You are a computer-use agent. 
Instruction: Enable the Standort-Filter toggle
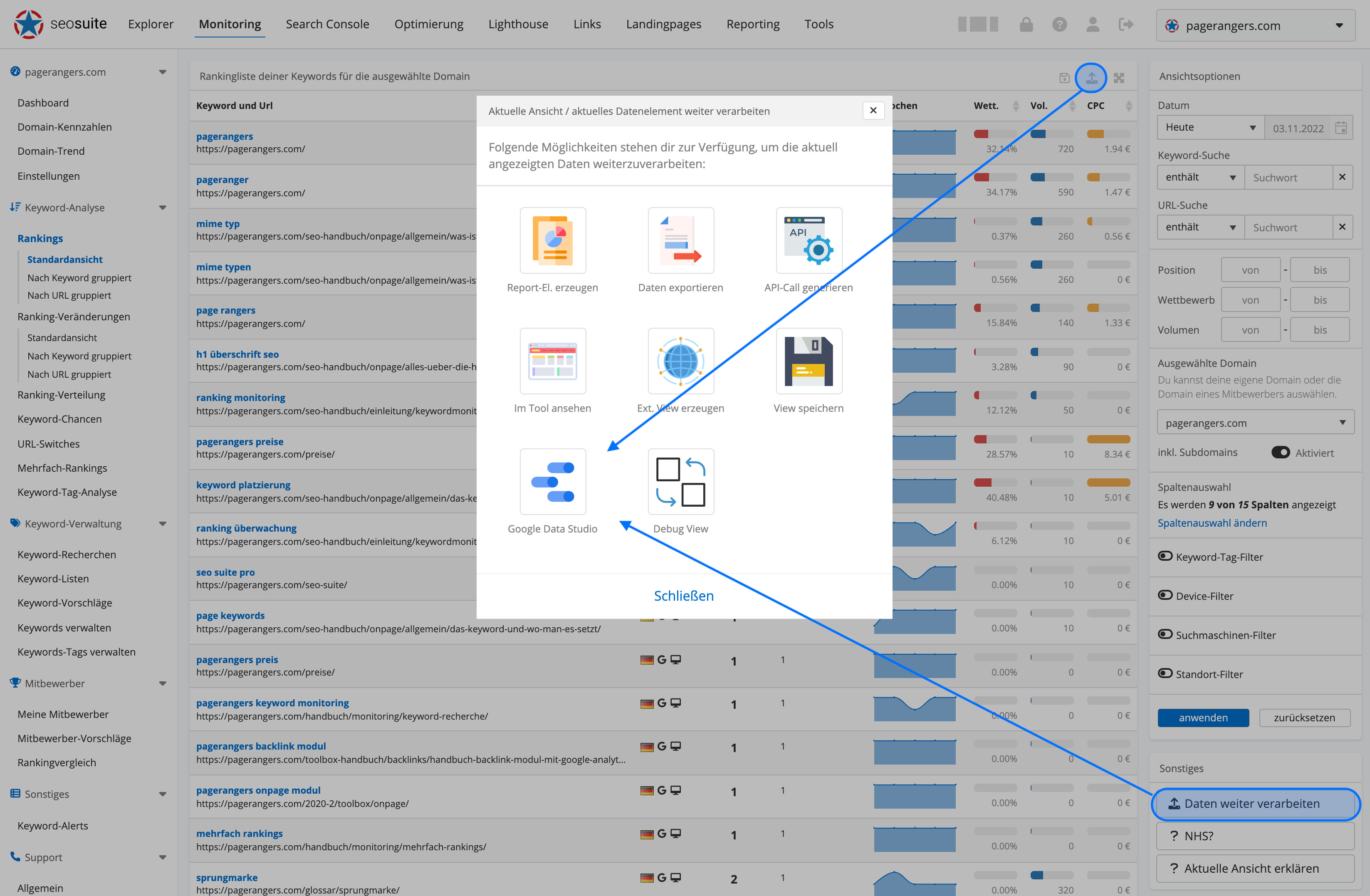1165,674
